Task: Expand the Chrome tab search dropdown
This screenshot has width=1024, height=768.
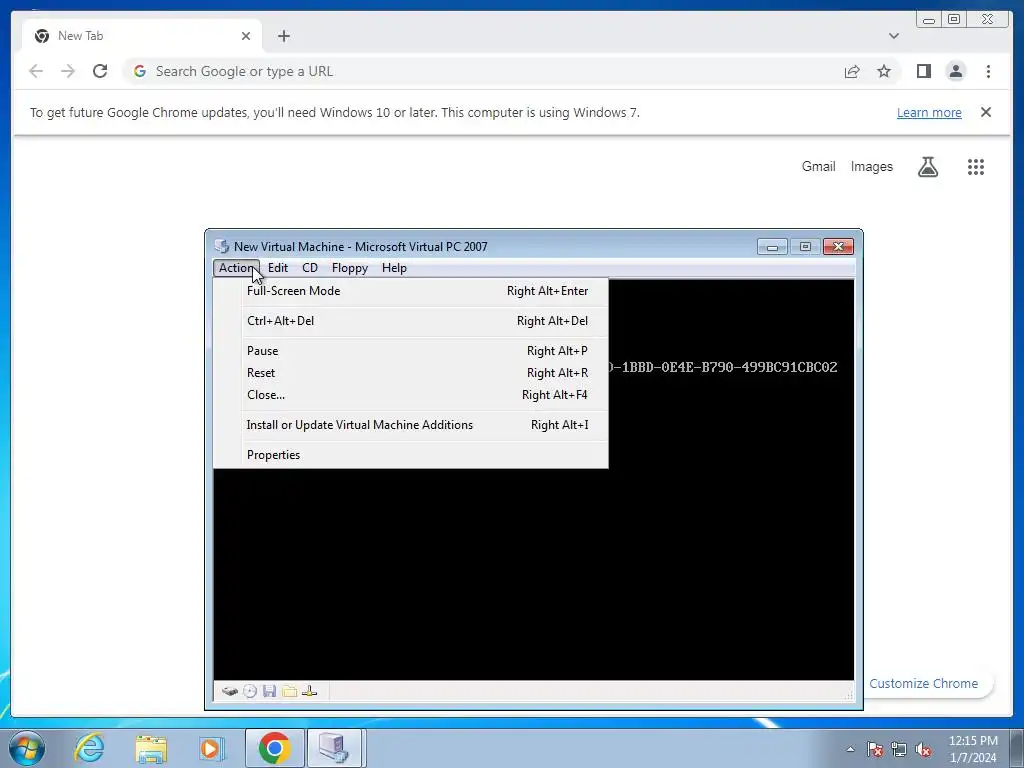Action: coord(893,36)
